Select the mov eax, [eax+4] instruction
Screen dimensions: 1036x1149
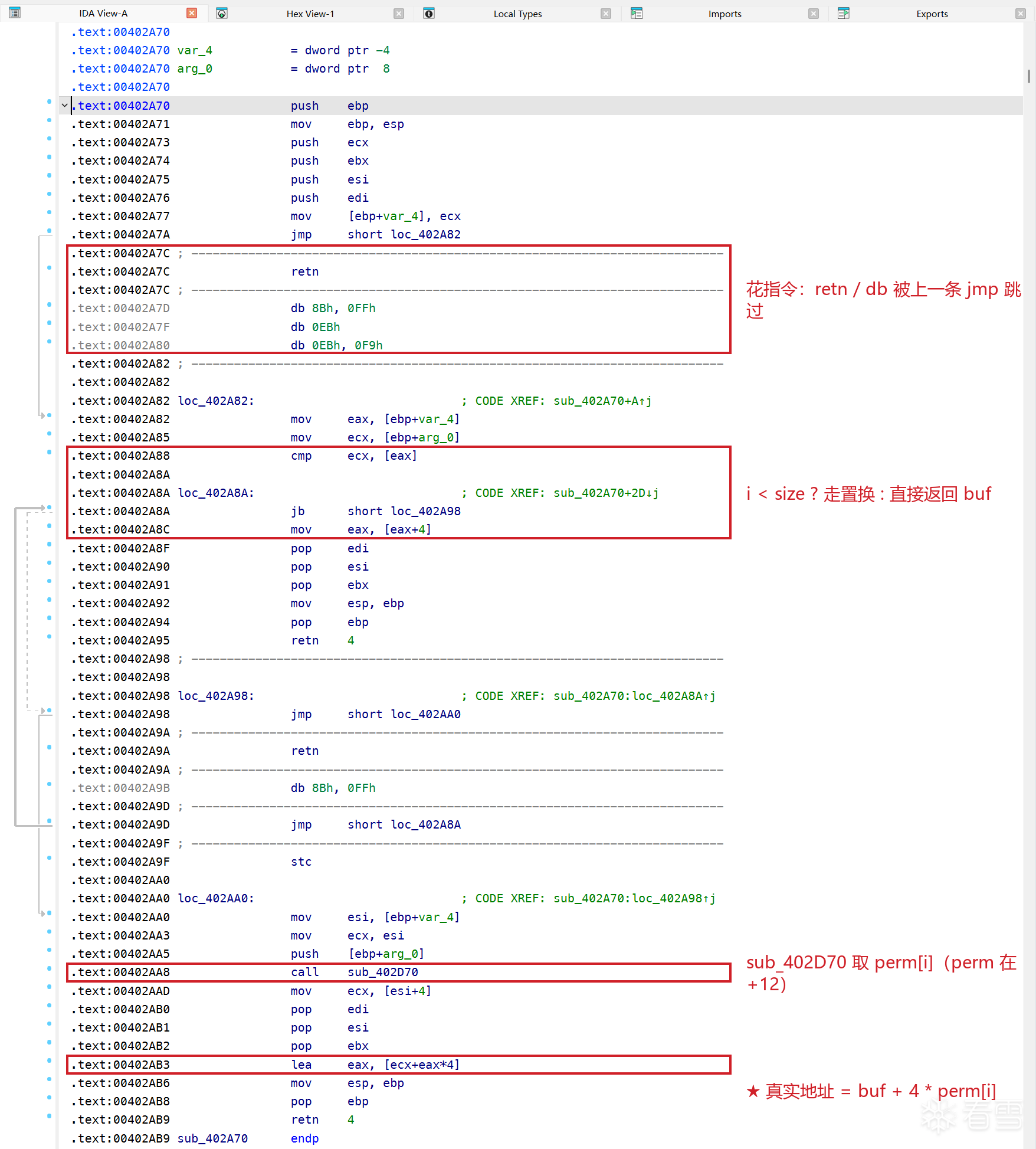coord(361,530)
